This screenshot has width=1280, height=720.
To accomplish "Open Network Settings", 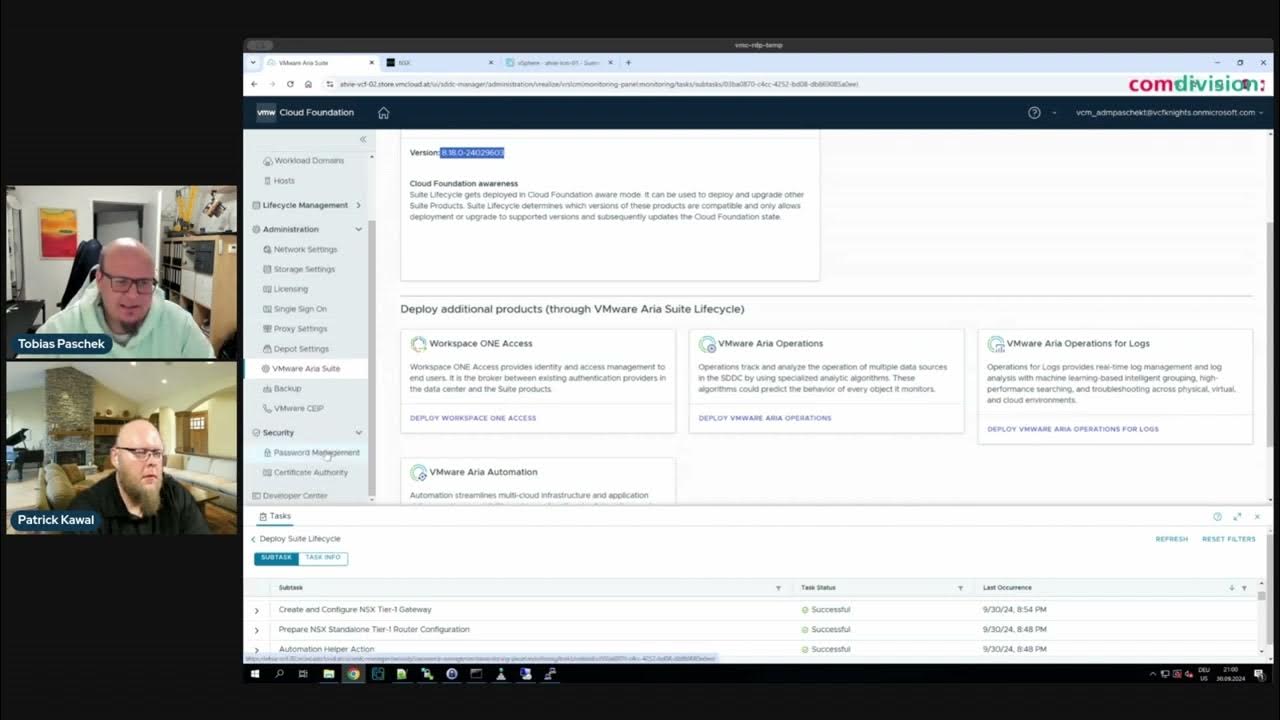I will (x=305, y=250).
